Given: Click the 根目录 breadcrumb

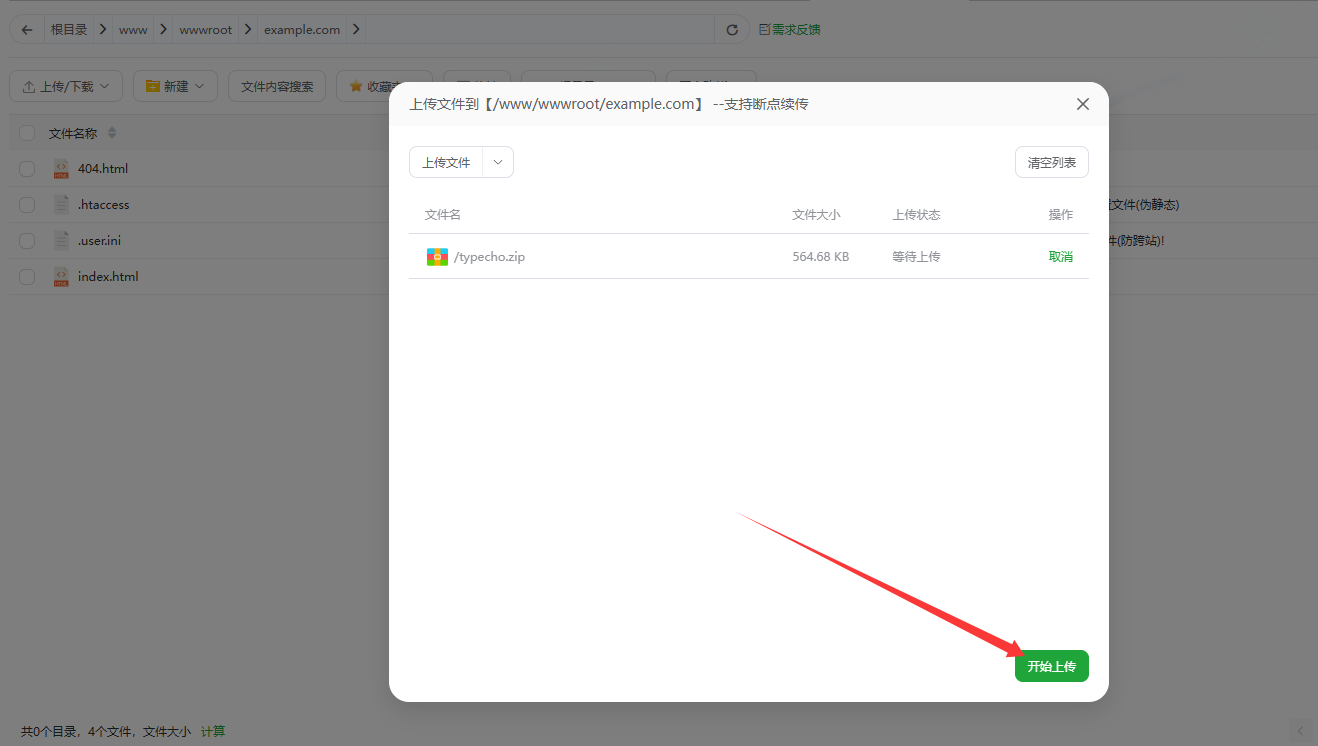Looking at the screenshot, I should 69,30.
